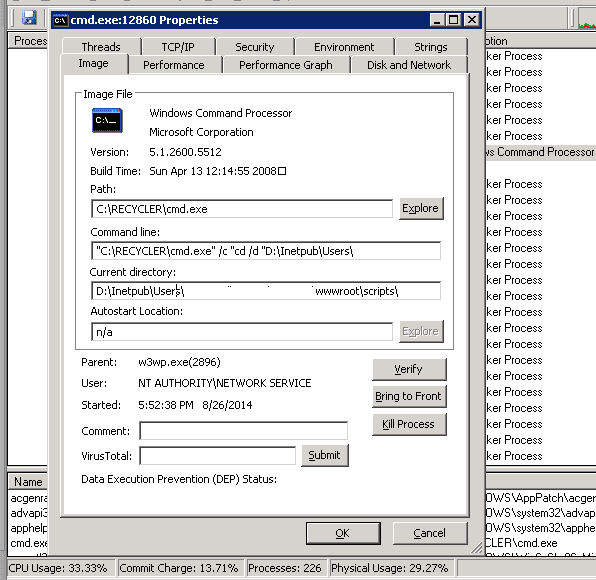This screenshot has height=580, width=596.
Task: Click the Path text field
Action: [x=242, y=209]
